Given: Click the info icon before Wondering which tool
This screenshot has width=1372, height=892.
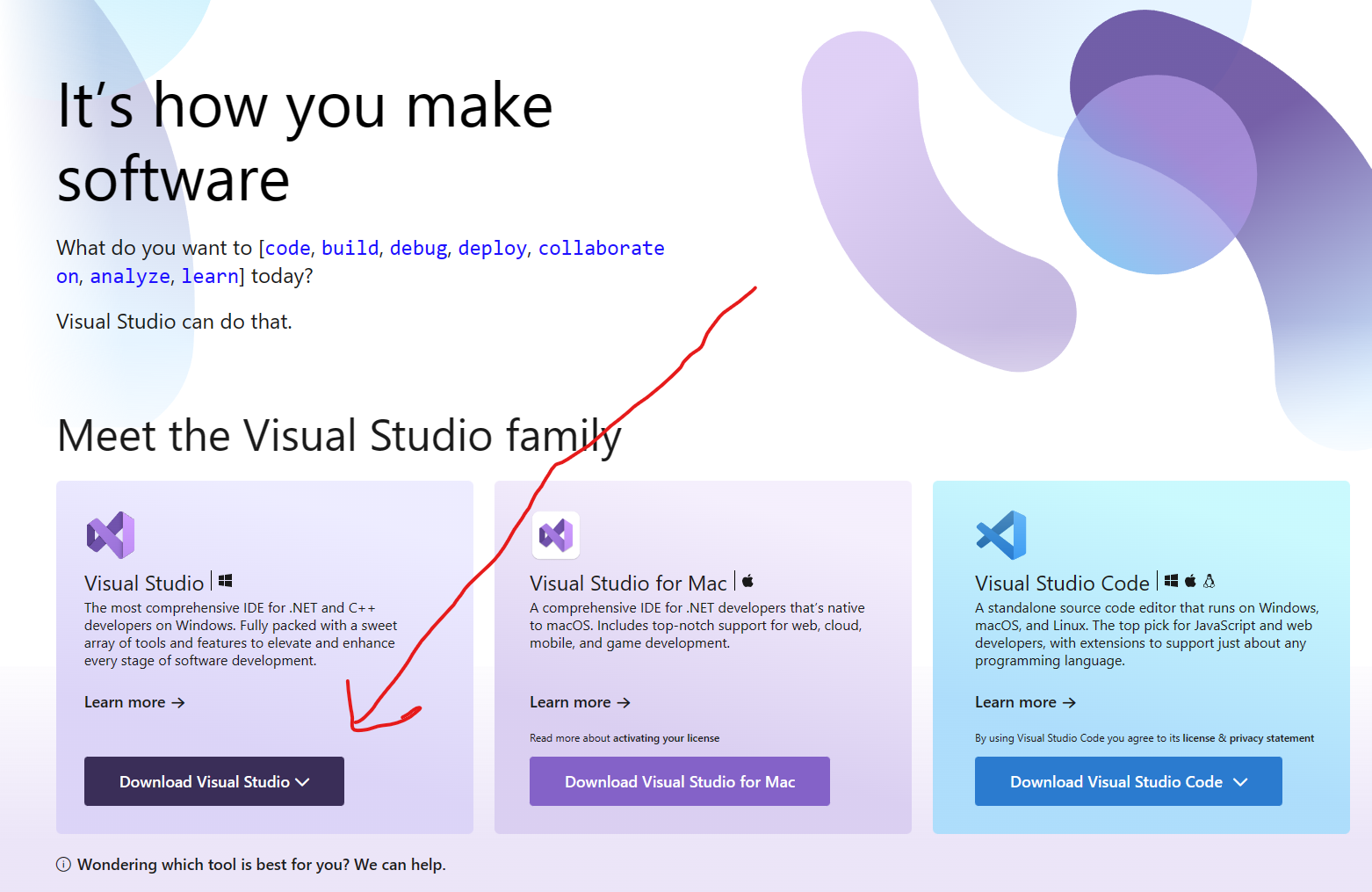Looking at the screenshot, I should click(x=63, y=865).
